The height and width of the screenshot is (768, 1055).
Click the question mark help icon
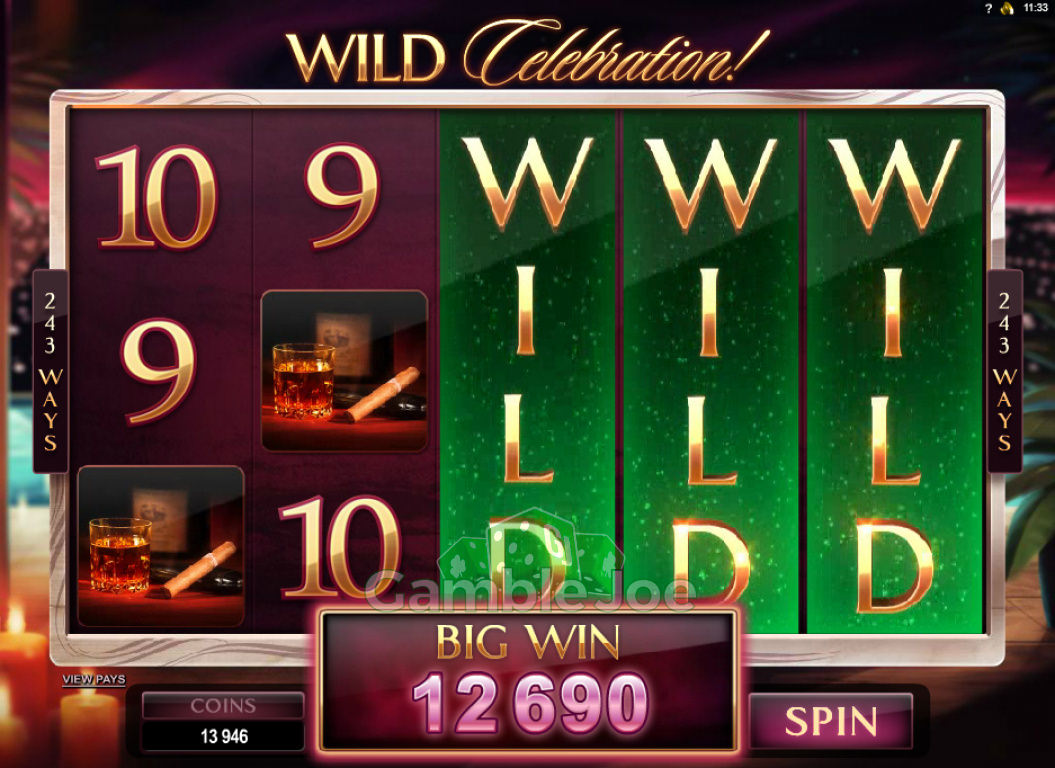(x=988, y=9)
